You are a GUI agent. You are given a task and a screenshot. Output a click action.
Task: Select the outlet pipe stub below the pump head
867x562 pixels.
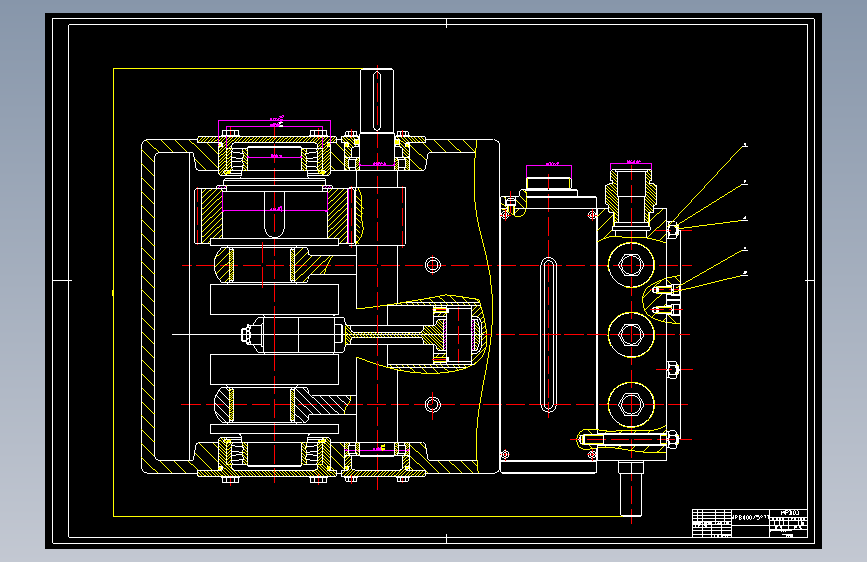pyautogui.click(x=630, y=489)
